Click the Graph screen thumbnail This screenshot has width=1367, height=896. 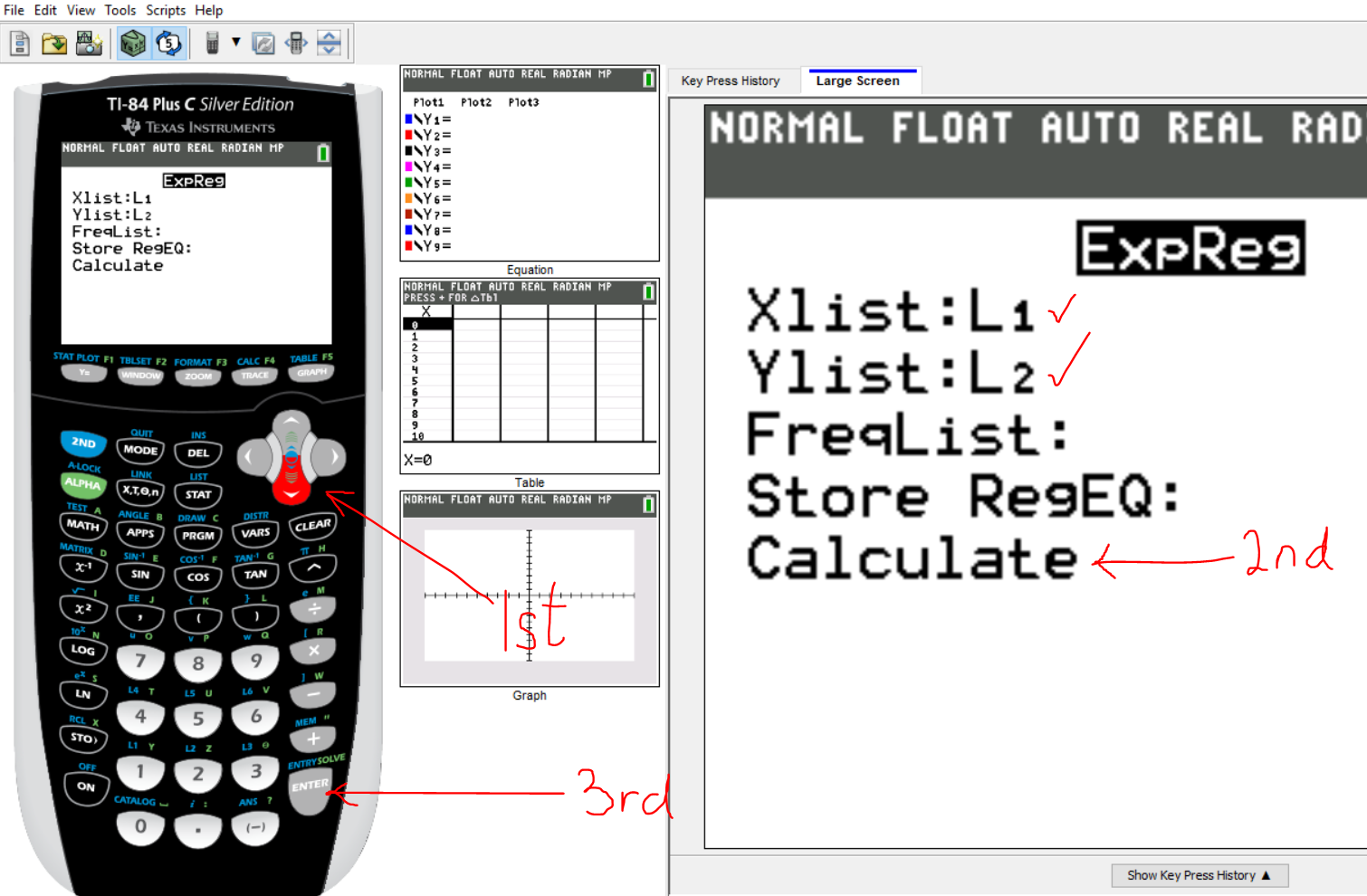(530, 588)
